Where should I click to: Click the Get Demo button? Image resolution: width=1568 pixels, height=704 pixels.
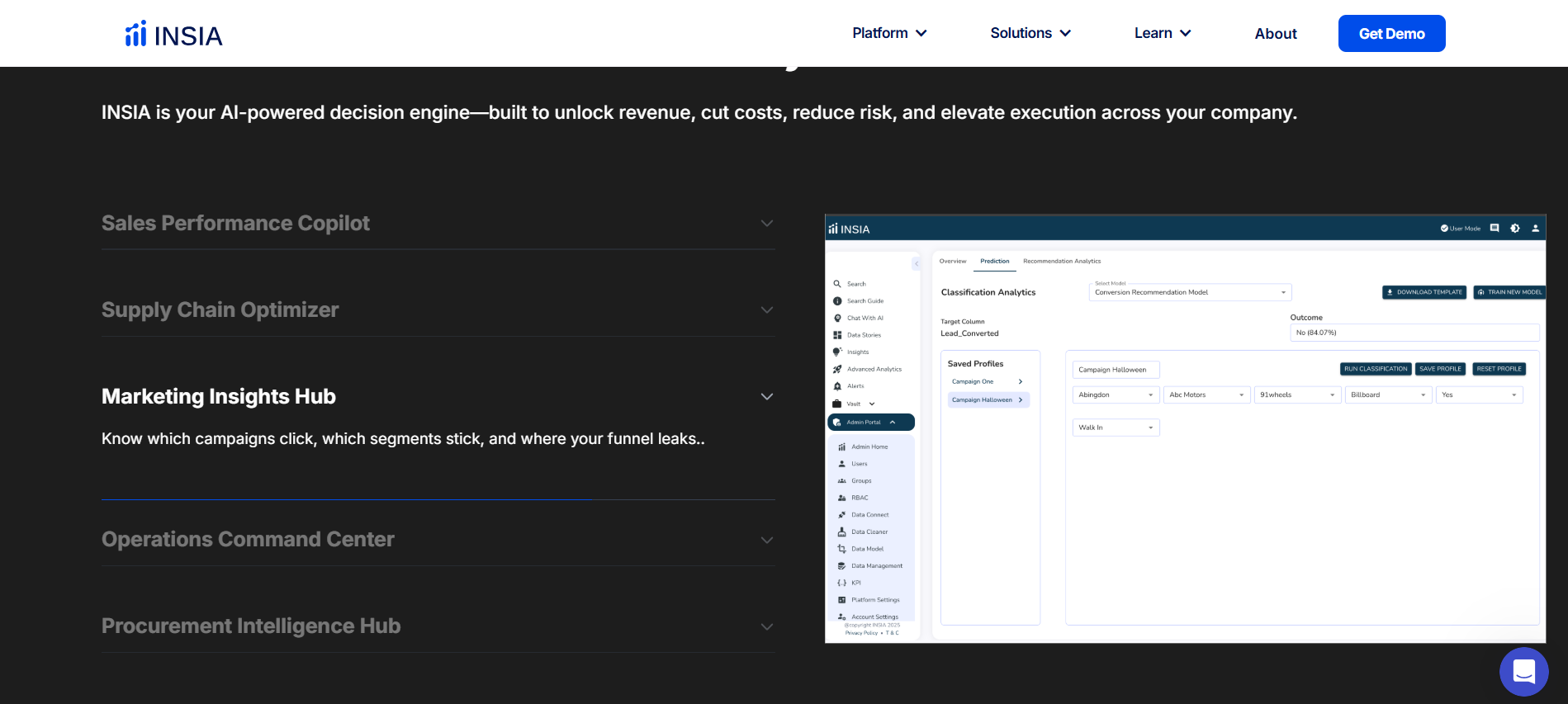[1392, 34]
